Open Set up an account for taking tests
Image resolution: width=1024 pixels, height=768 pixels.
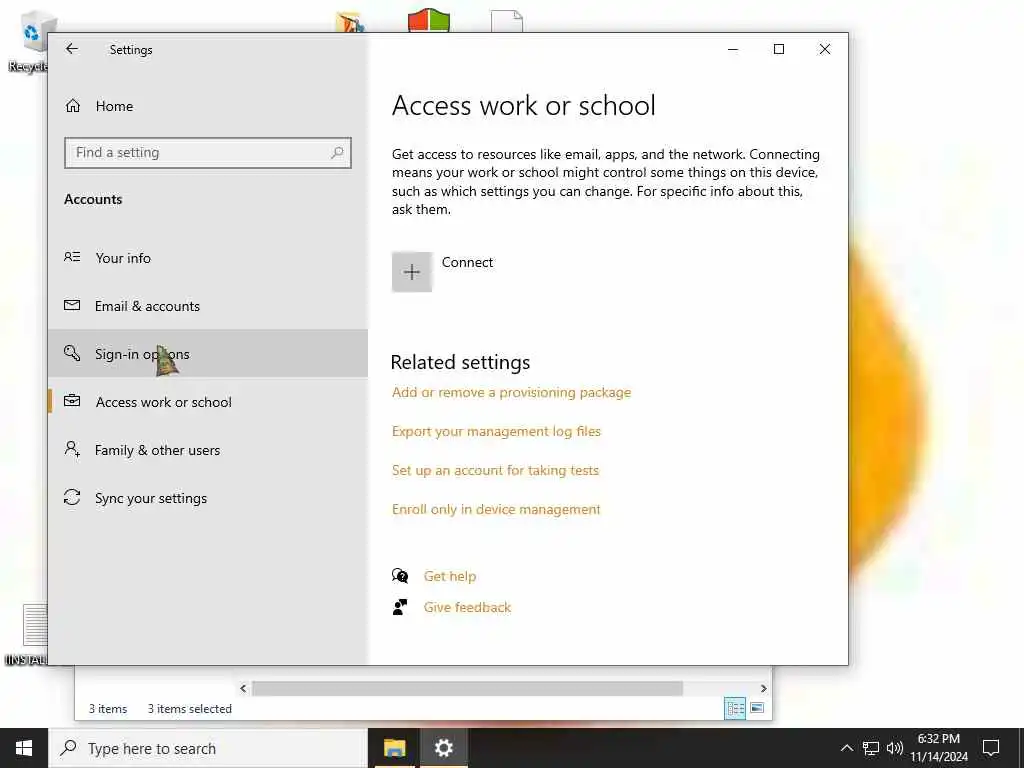(495, 470)
